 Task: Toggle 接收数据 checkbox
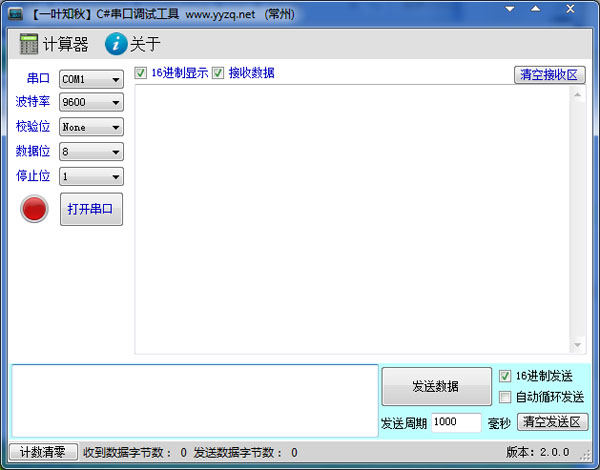pyautogui.click(x=218, y=73)
